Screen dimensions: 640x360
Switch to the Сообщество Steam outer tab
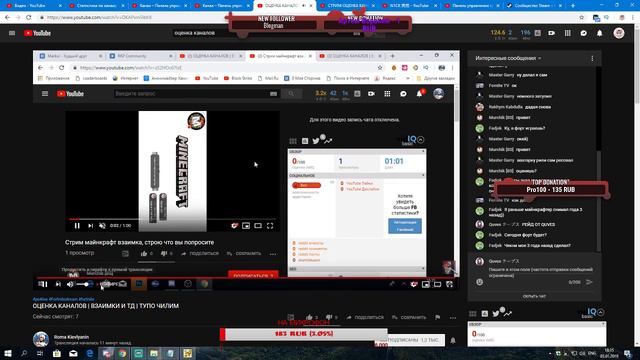point(535,6)
